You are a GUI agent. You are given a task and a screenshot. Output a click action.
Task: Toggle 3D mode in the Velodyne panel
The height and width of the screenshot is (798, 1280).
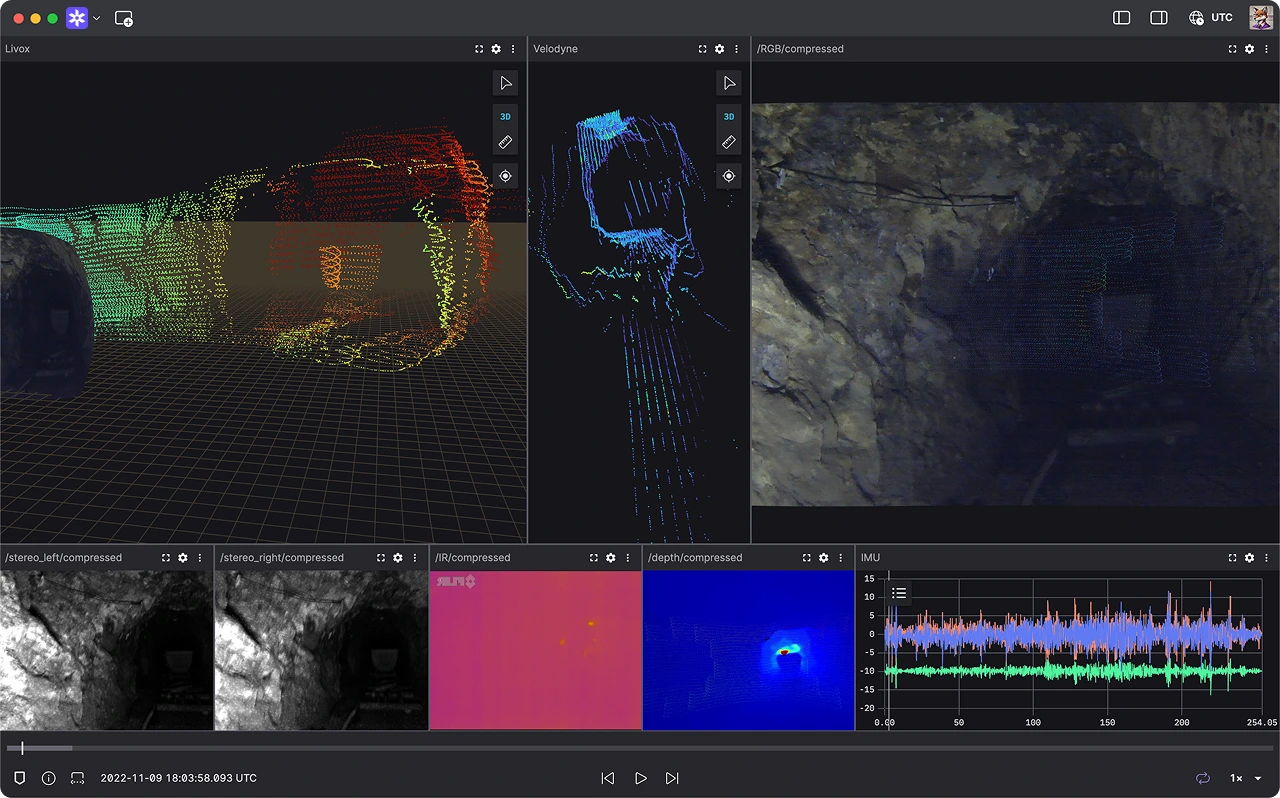point(728,116)
